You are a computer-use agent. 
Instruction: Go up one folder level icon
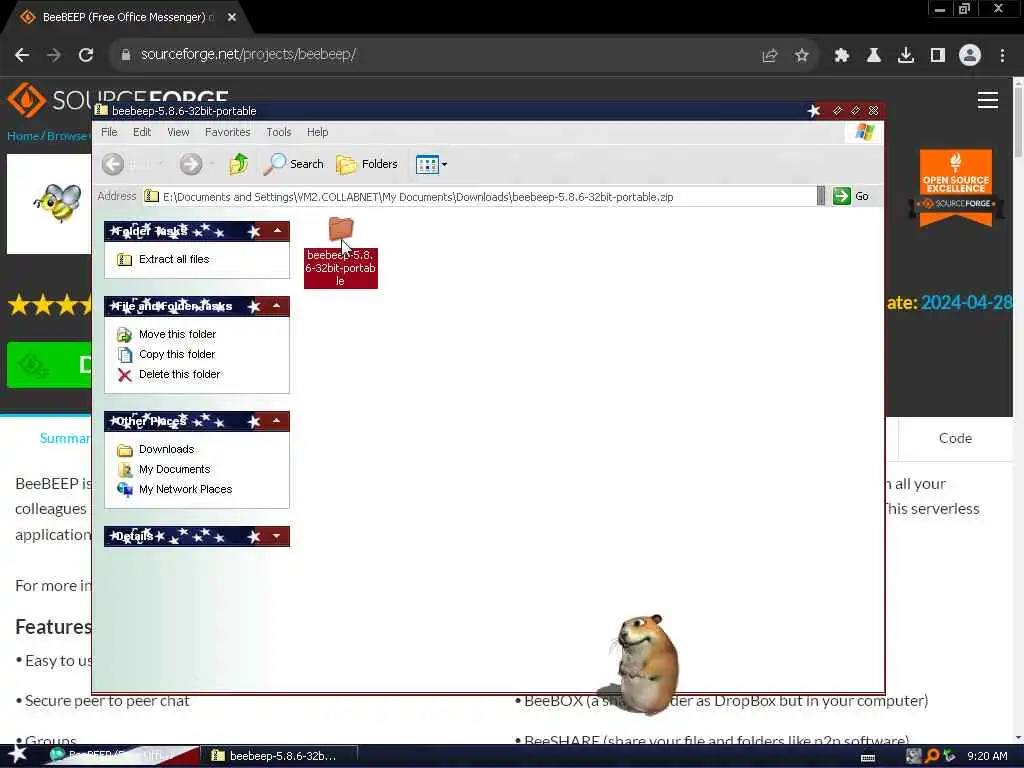238,164
